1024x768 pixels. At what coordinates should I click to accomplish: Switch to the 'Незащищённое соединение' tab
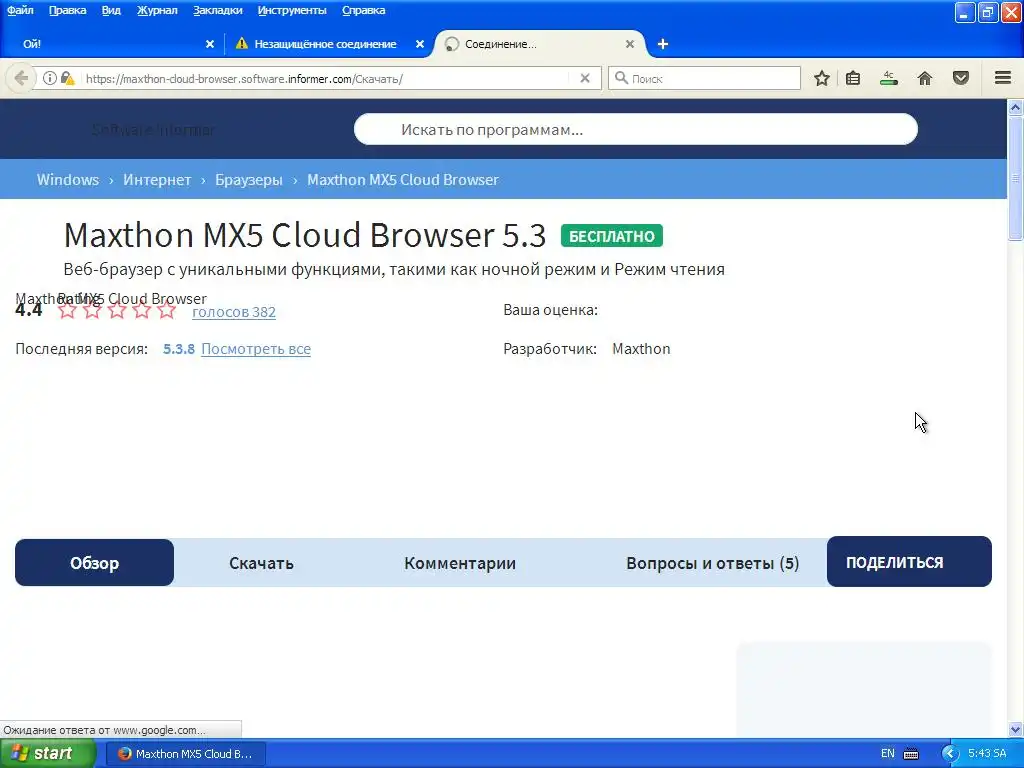tap(325, 44)
